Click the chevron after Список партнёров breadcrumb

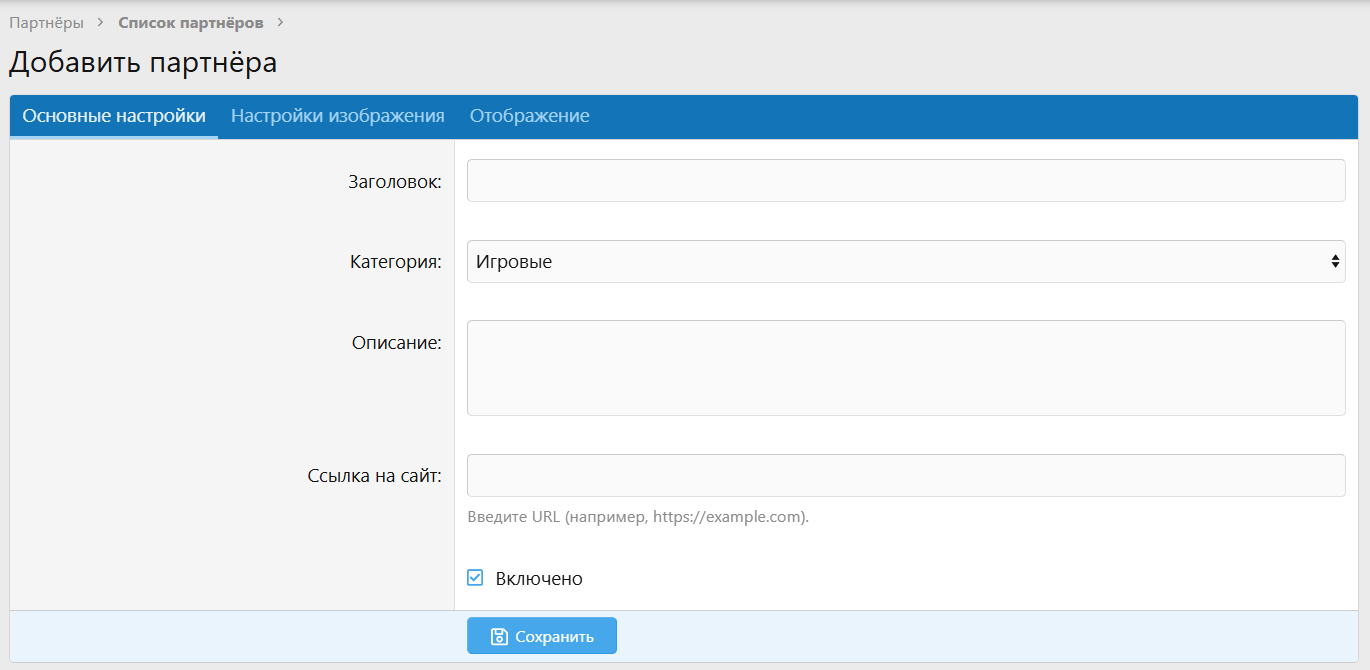pos(280,22)
